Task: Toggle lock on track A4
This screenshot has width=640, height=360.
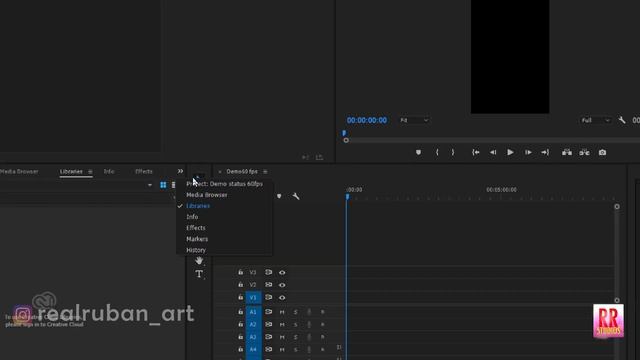Action: (240, 349)
